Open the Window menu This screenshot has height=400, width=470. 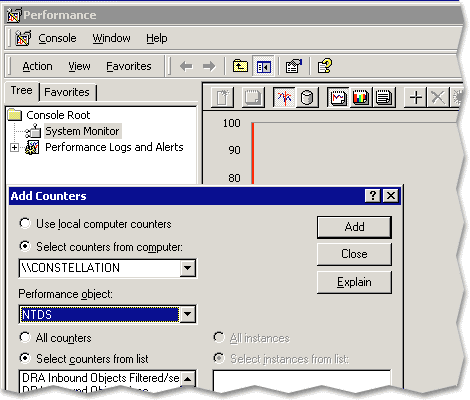[111, 38]
